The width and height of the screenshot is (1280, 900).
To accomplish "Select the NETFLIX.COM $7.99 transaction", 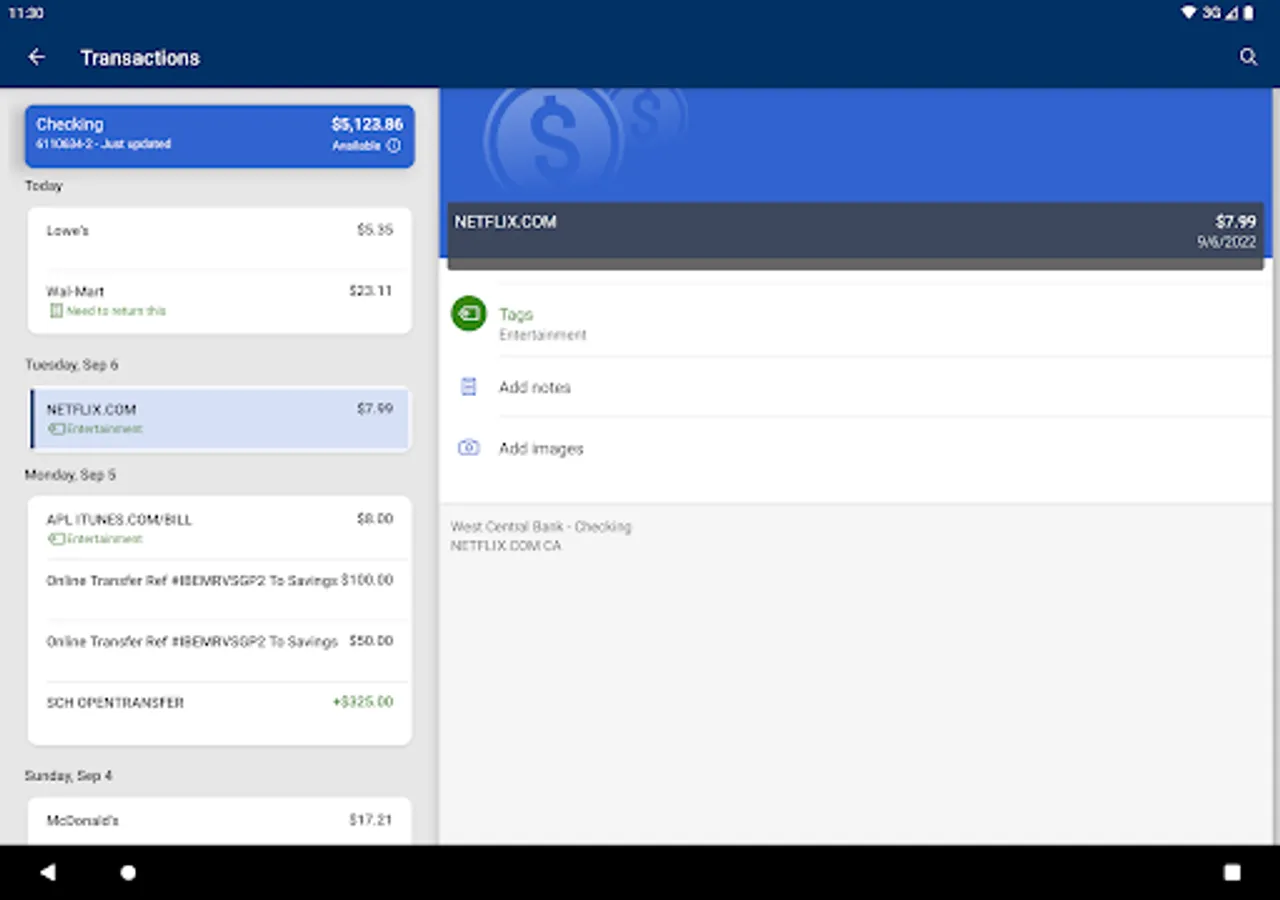I will [x=219, y=418].
